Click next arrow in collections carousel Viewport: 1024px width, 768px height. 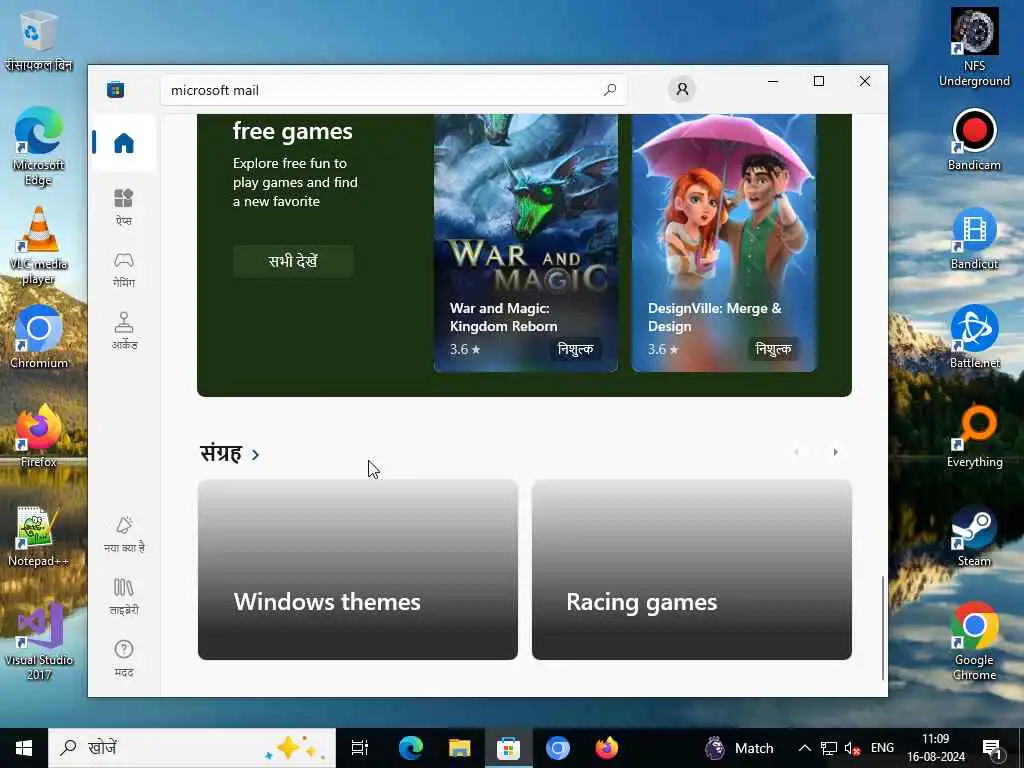click(835, 452)
